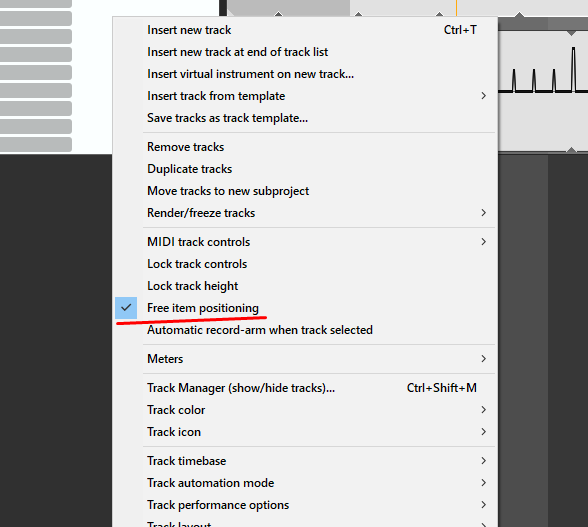Enable Automatic record-arm when track selected
588x527 pixels.
(x=305, y=330)
